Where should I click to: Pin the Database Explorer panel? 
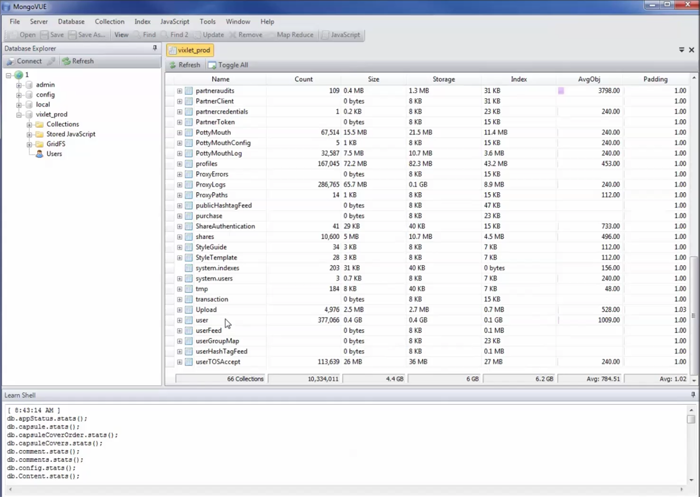(x=155, y=48)
